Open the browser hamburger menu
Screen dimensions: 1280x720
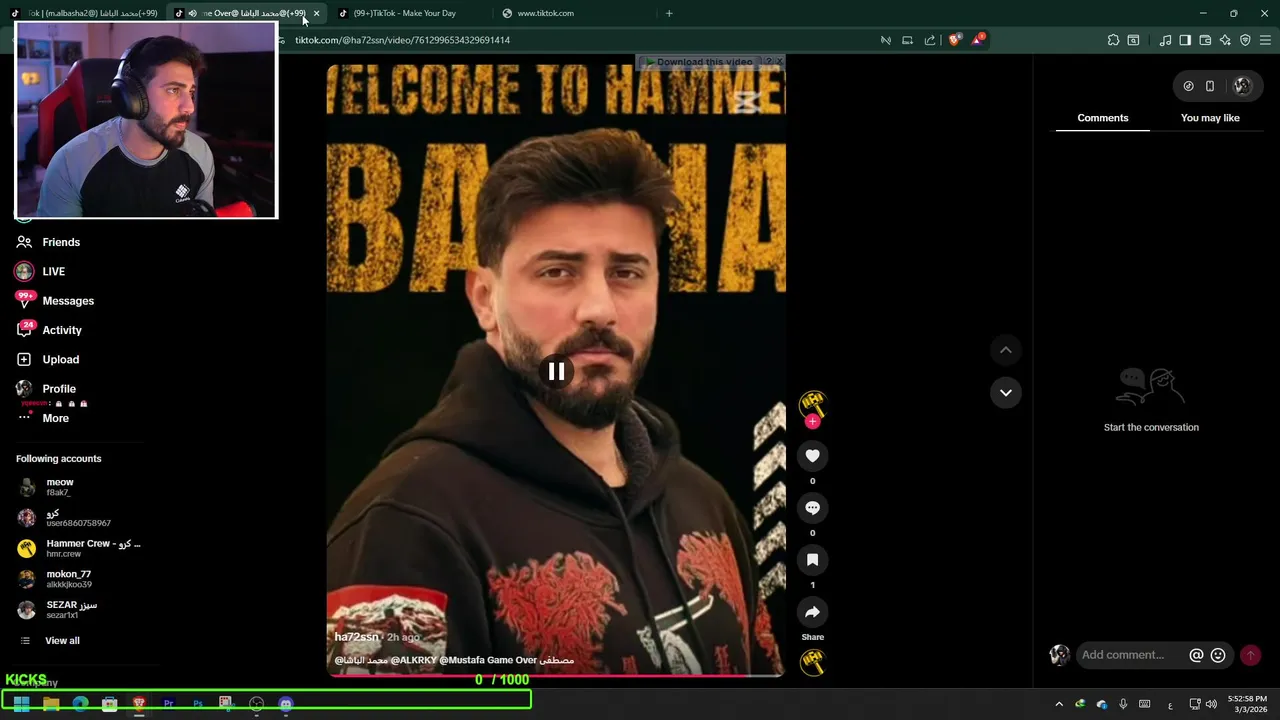pyautogui.click(x=1266, y=40)
